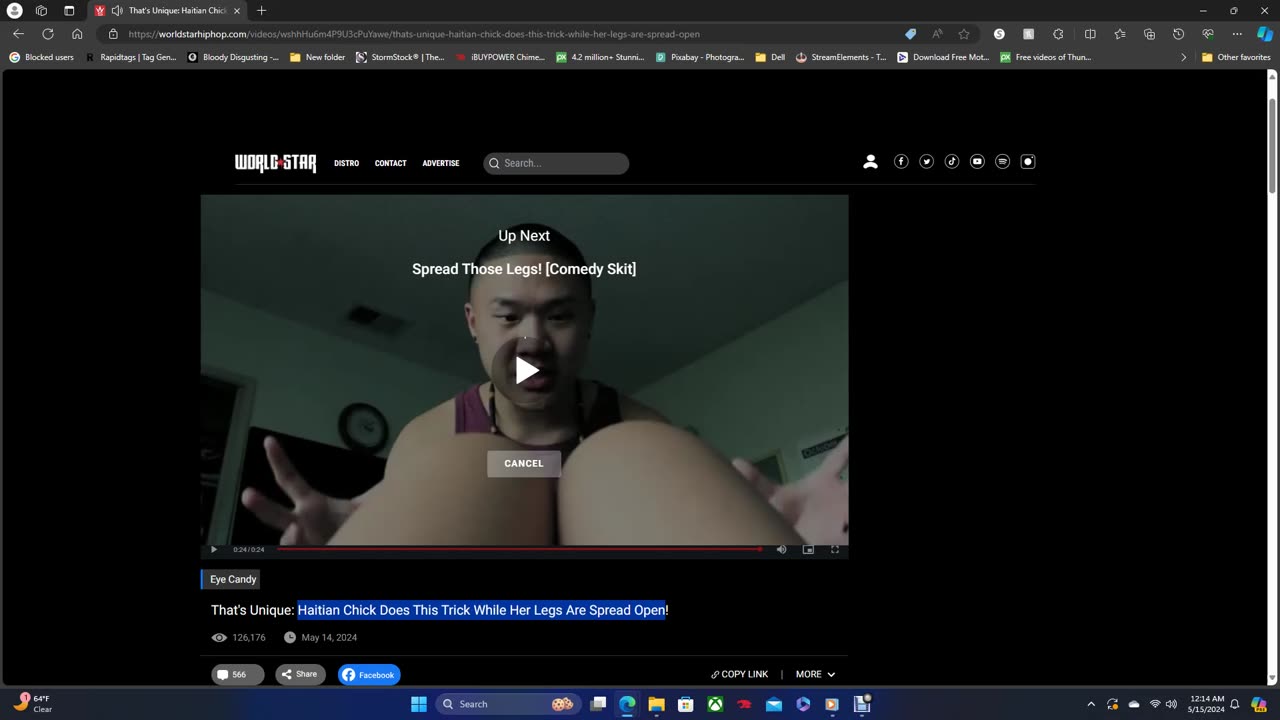
Task: Click COPY LINK
Action: coord(739,674)
